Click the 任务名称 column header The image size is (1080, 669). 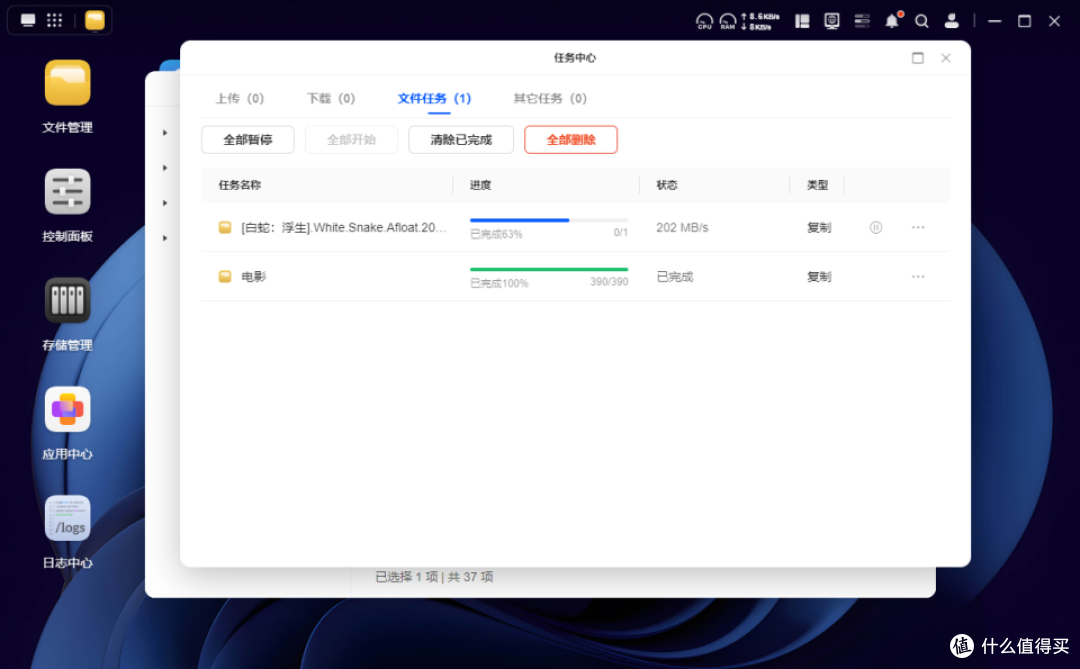240,185
